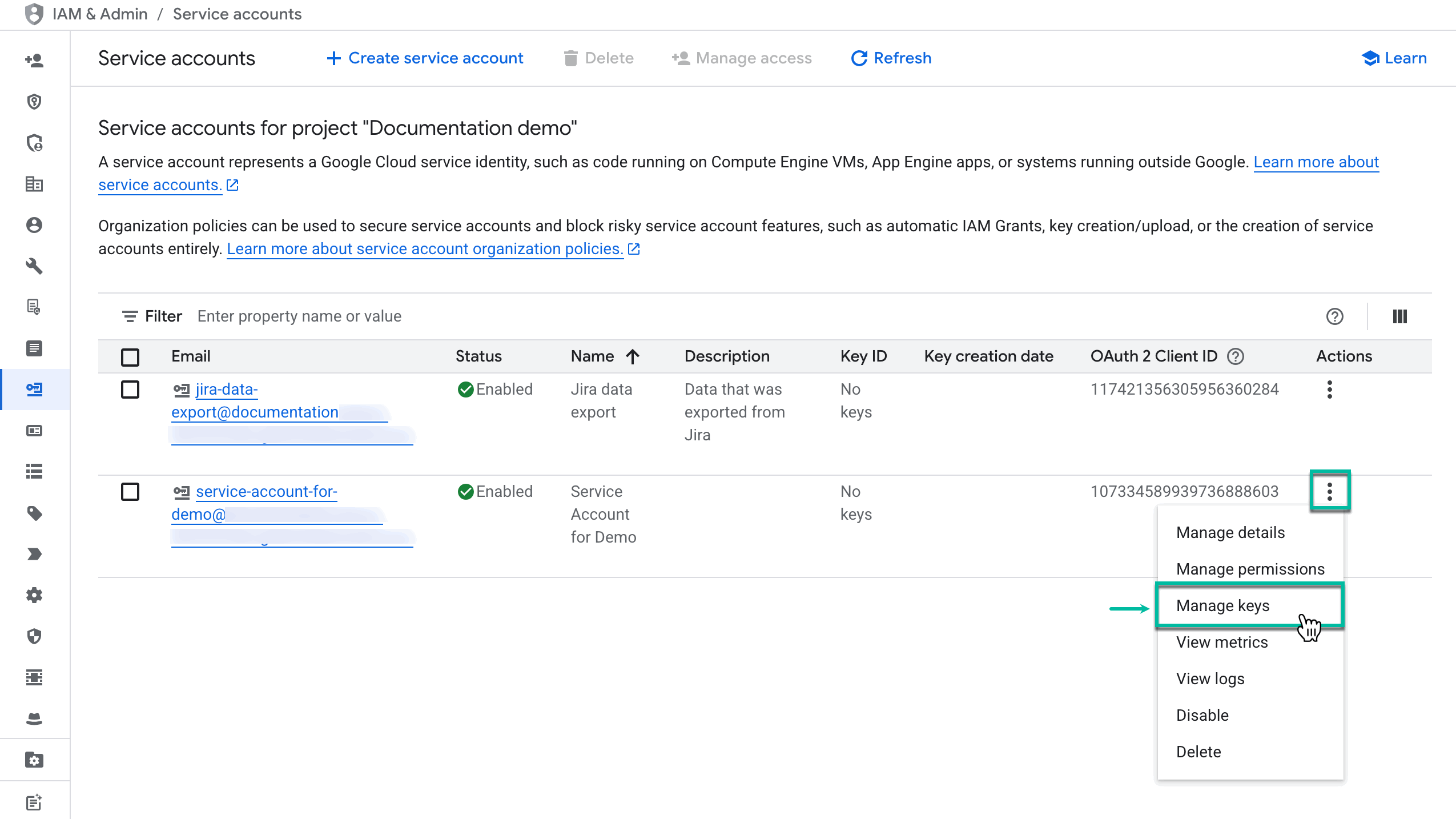Select the IAM add-principal icon in sidebar
This screenshot has height=819, width=1456.
34,60
